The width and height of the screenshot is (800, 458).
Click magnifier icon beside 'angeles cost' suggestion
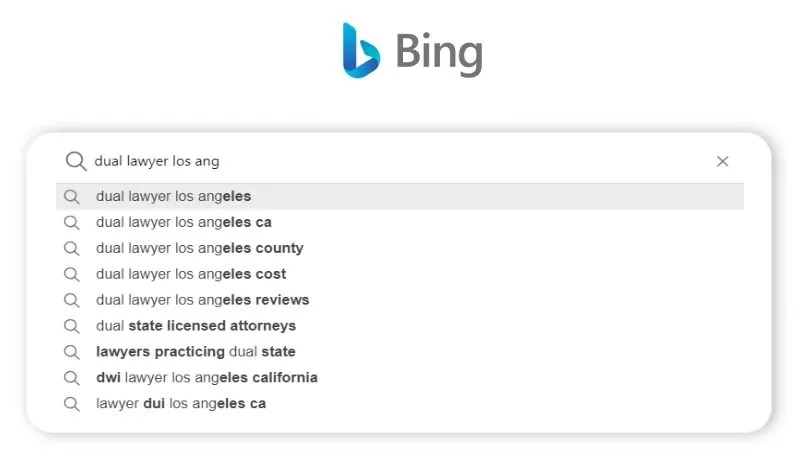(x=71, y=274)
